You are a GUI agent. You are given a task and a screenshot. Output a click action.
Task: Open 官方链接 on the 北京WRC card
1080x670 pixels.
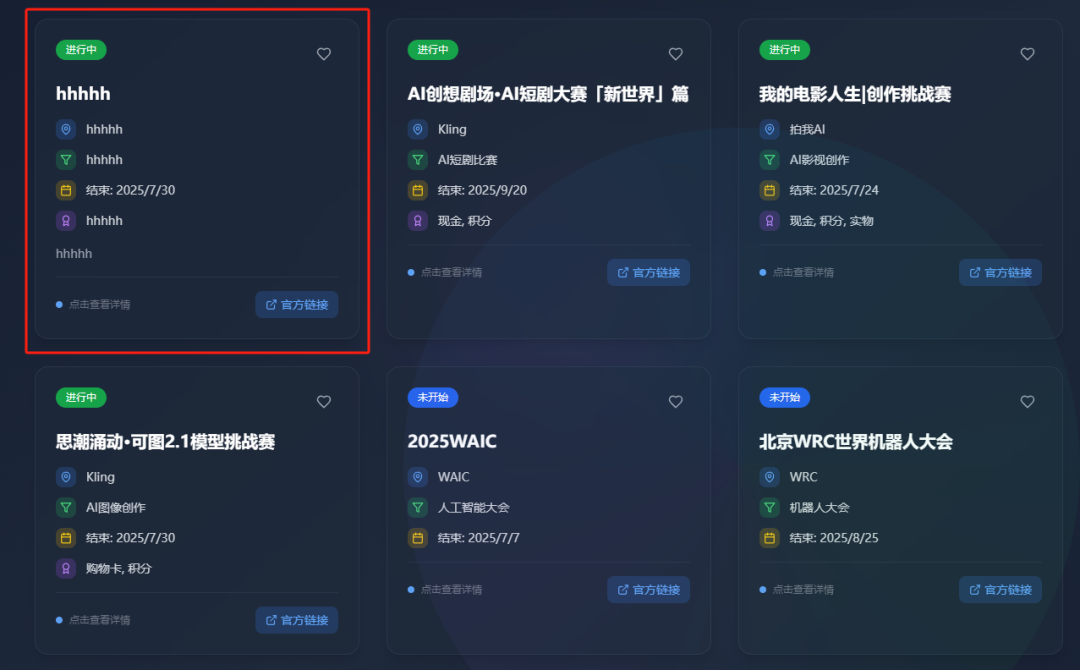coord(1000,589)
